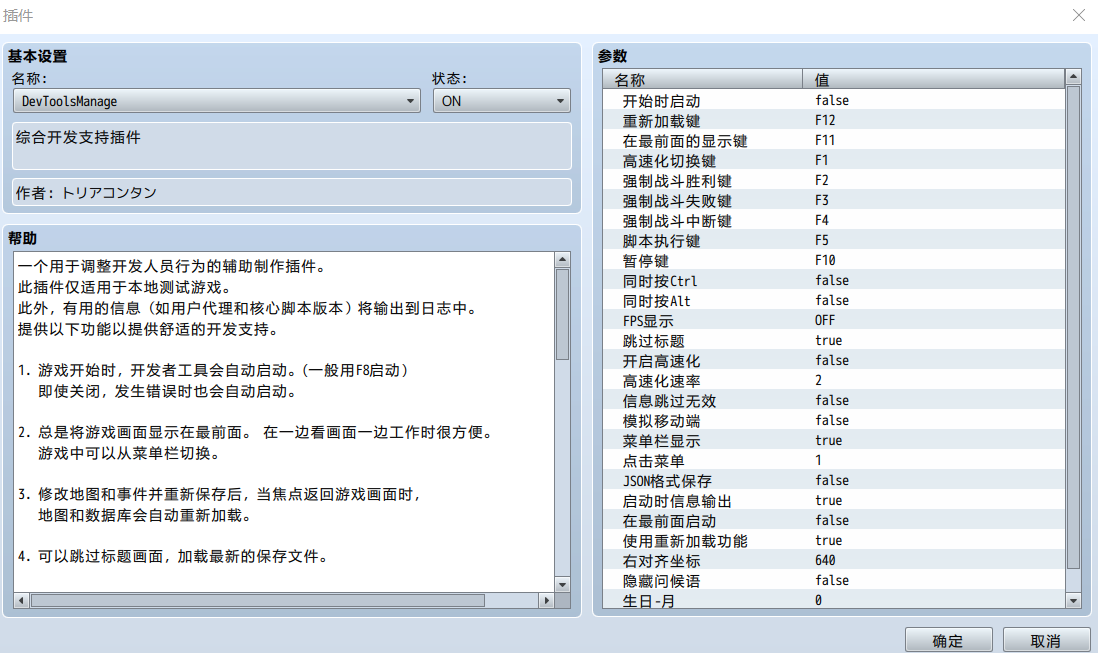This screenshot has width=1098, height=653.
Task: Select the 强制战斗胜利键 parameter row
Action: pyautogui.click(x=833, y=181)
